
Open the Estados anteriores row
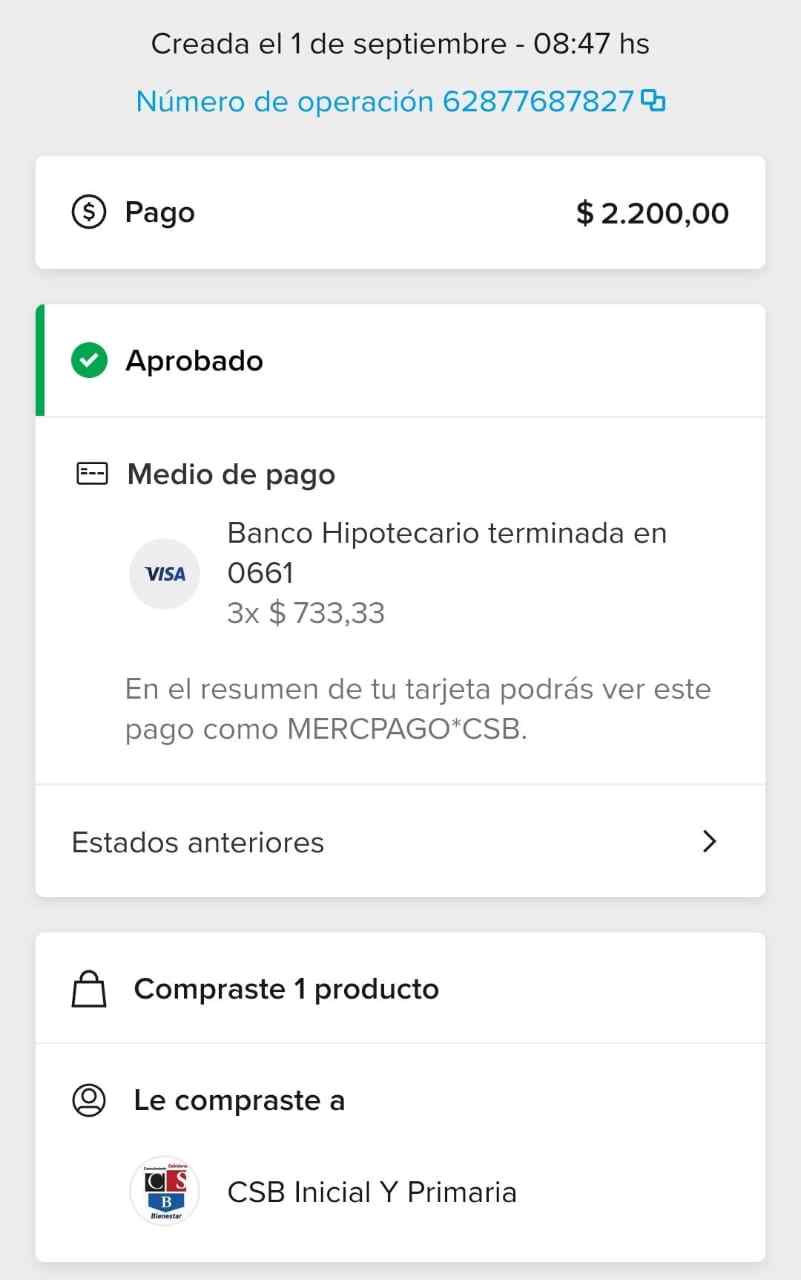[x=400, y=842]
